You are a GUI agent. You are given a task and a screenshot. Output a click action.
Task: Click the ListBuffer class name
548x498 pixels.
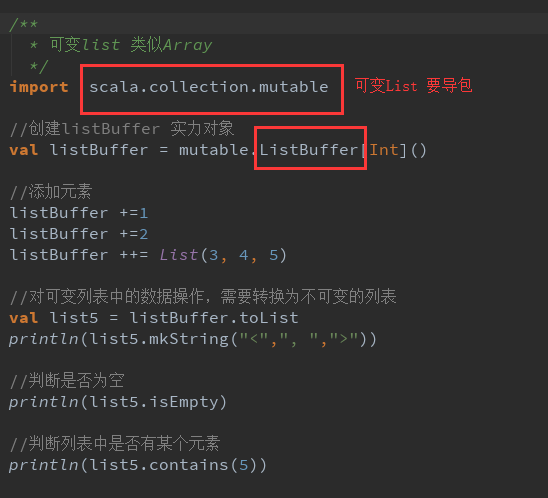pos(309,150)
